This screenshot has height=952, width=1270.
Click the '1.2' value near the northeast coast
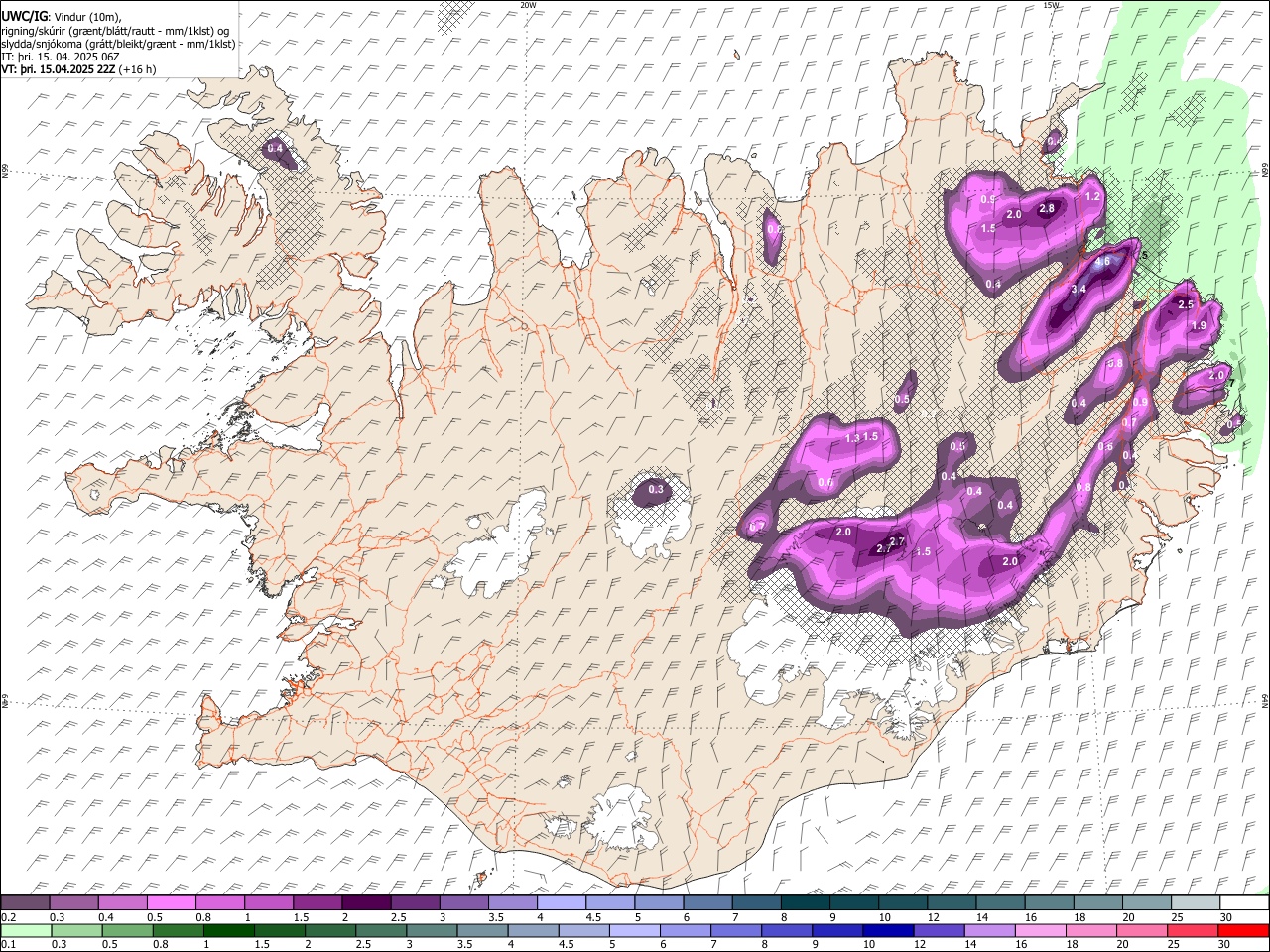pyautogui.click(x=1093, y=196)
